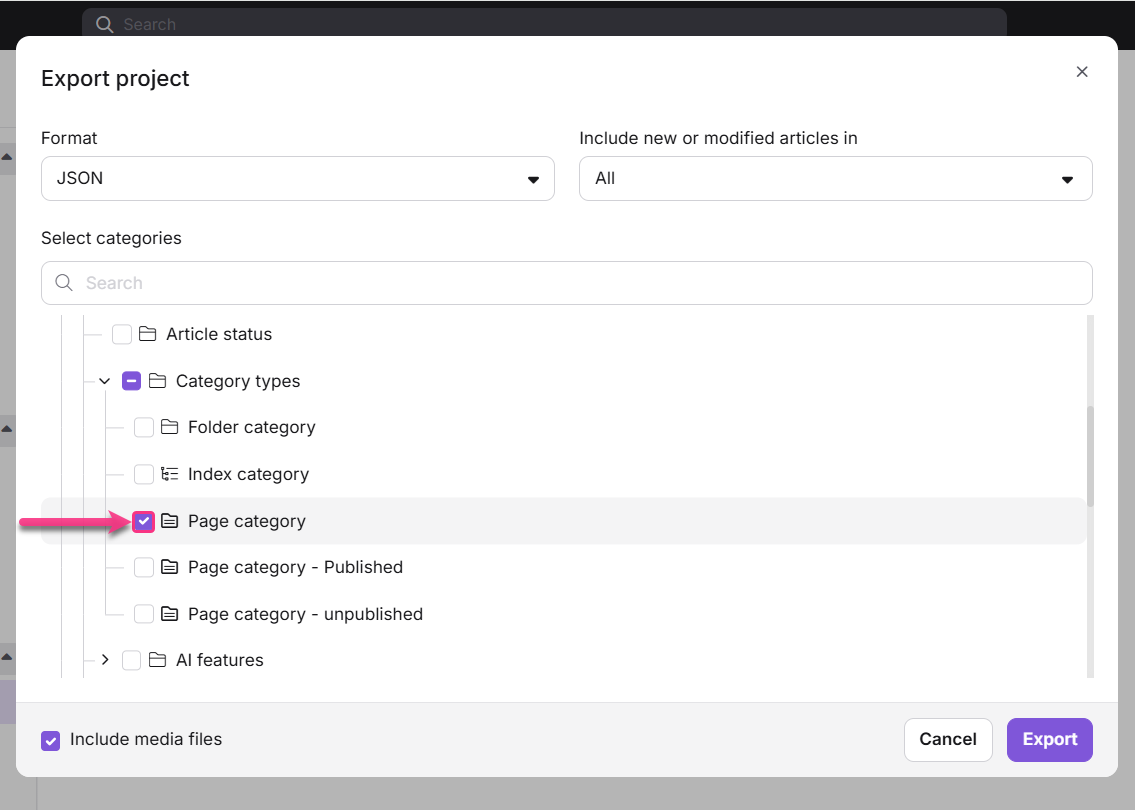Check the Article status checkbox
This screenshot has height=810, width=1135.
122,334
